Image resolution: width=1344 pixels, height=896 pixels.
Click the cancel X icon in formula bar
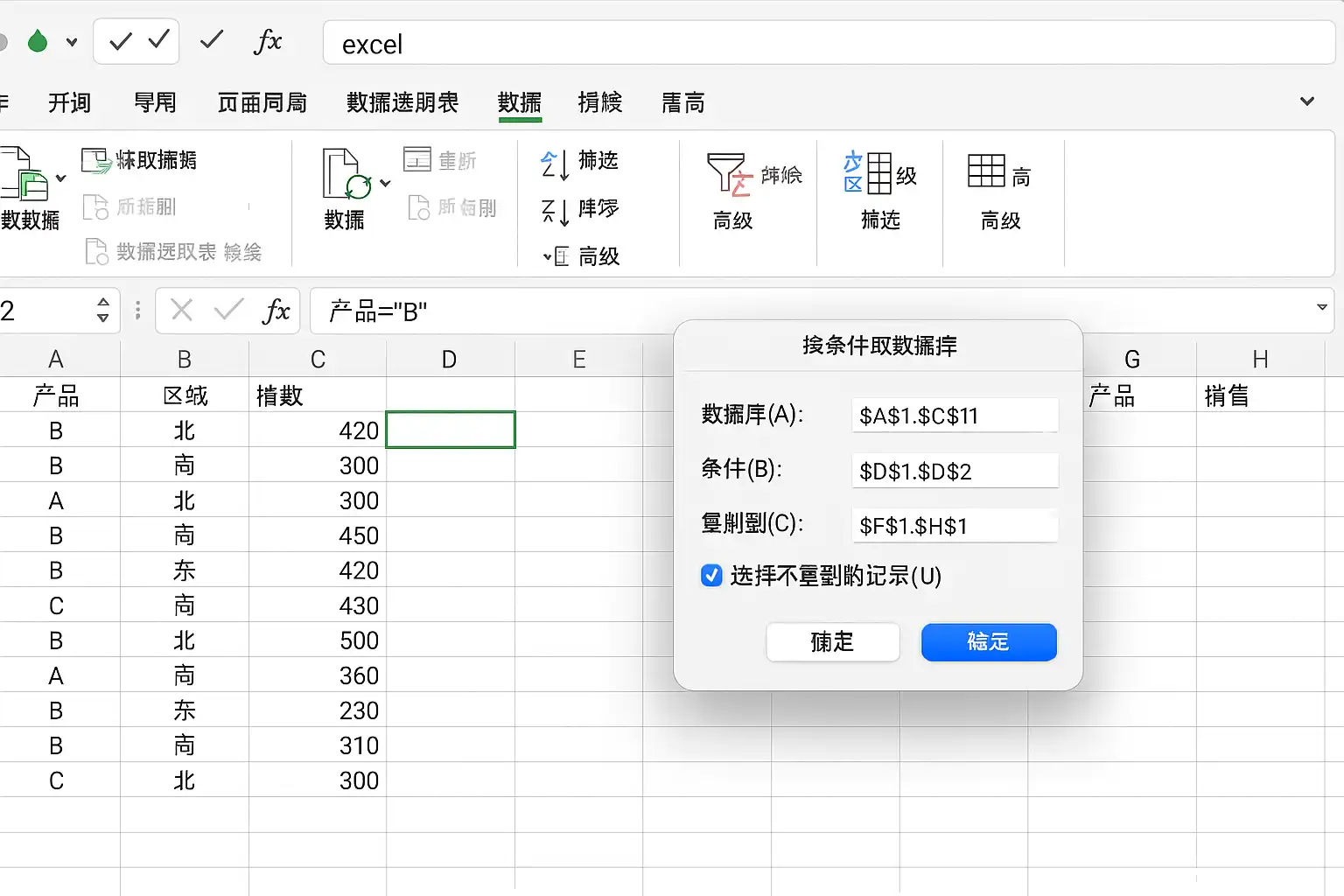pos(182,310)
